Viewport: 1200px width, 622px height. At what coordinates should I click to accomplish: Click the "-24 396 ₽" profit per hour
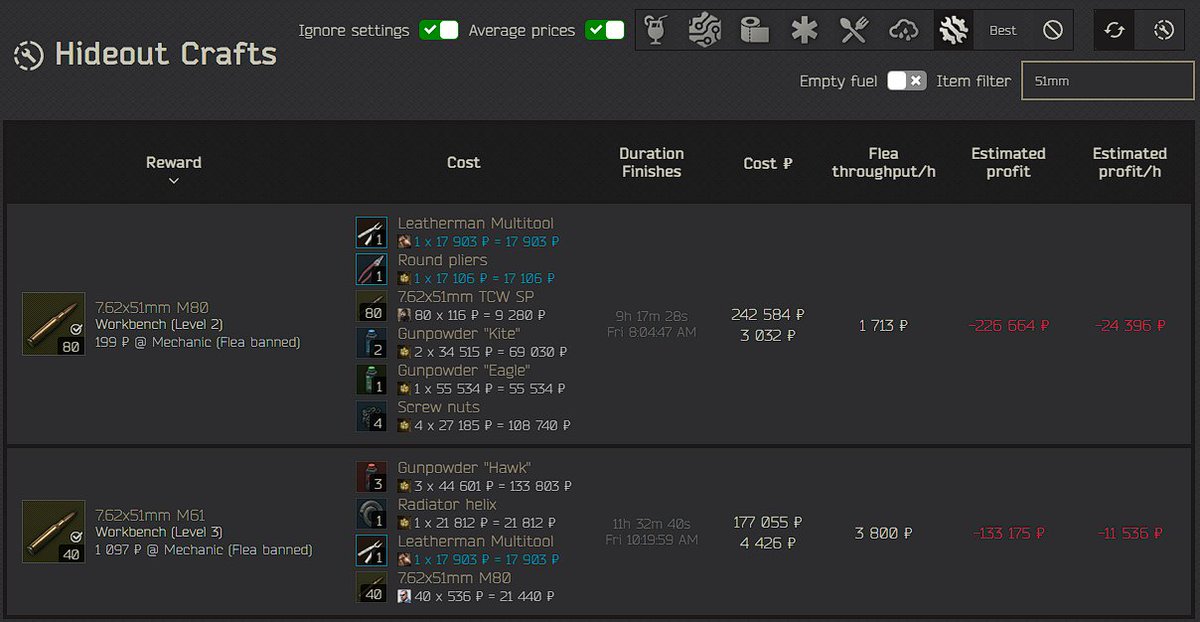pyautogui.click(x=1130, y=325)
